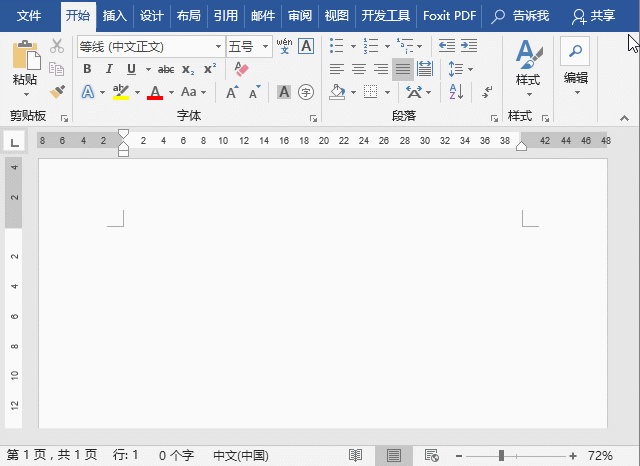
Task: Center align the paragraph
Action: [359, 69]
